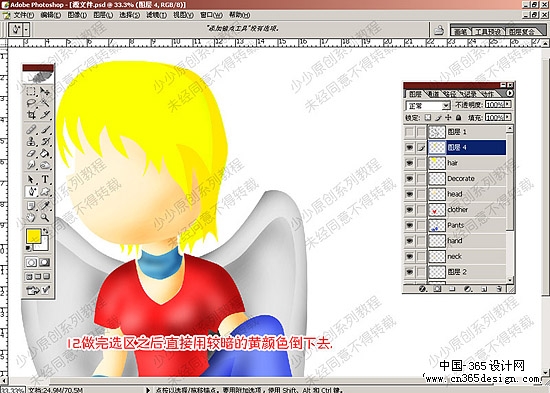The image size is (550, 393).
Task: Click the delete layer trash icon
Action: (499, 289)
